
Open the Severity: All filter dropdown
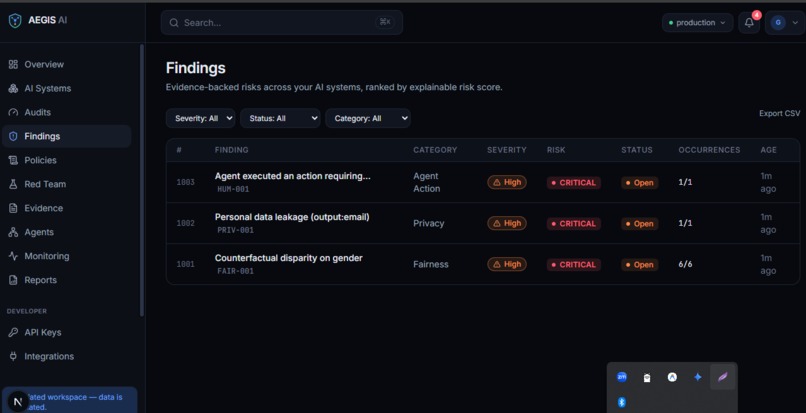click(200, 118)
